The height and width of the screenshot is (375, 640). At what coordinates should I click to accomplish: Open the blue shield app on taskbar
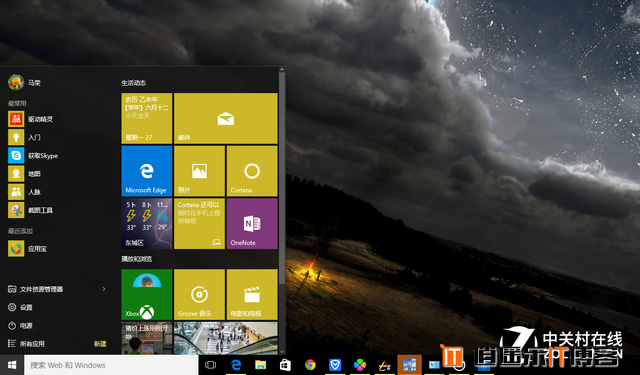pos(335,365)
